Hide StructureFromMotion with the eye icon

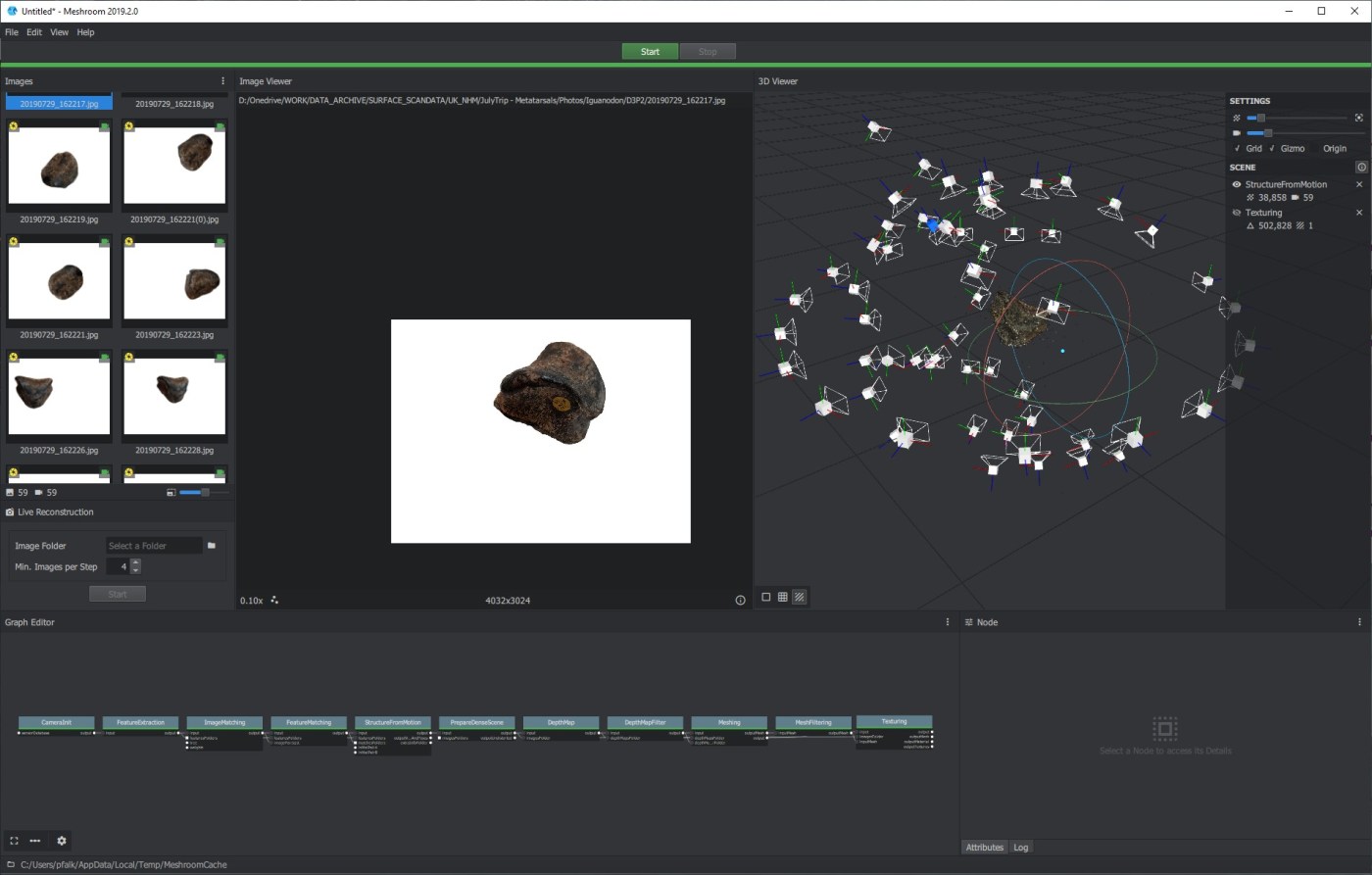pos(1237,184)
